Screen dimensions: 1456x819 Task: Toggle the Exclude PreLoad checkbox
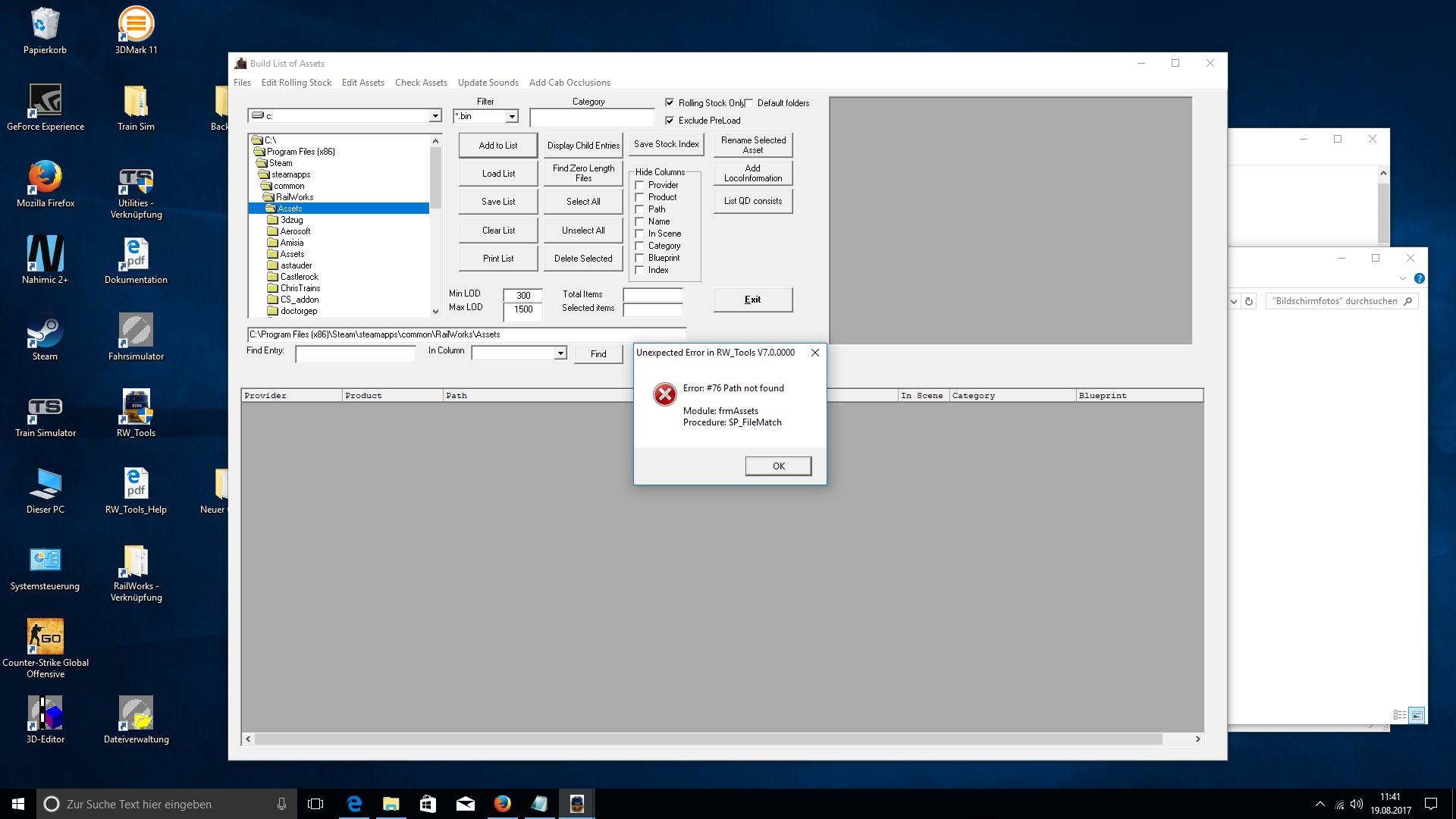point(670,121)
